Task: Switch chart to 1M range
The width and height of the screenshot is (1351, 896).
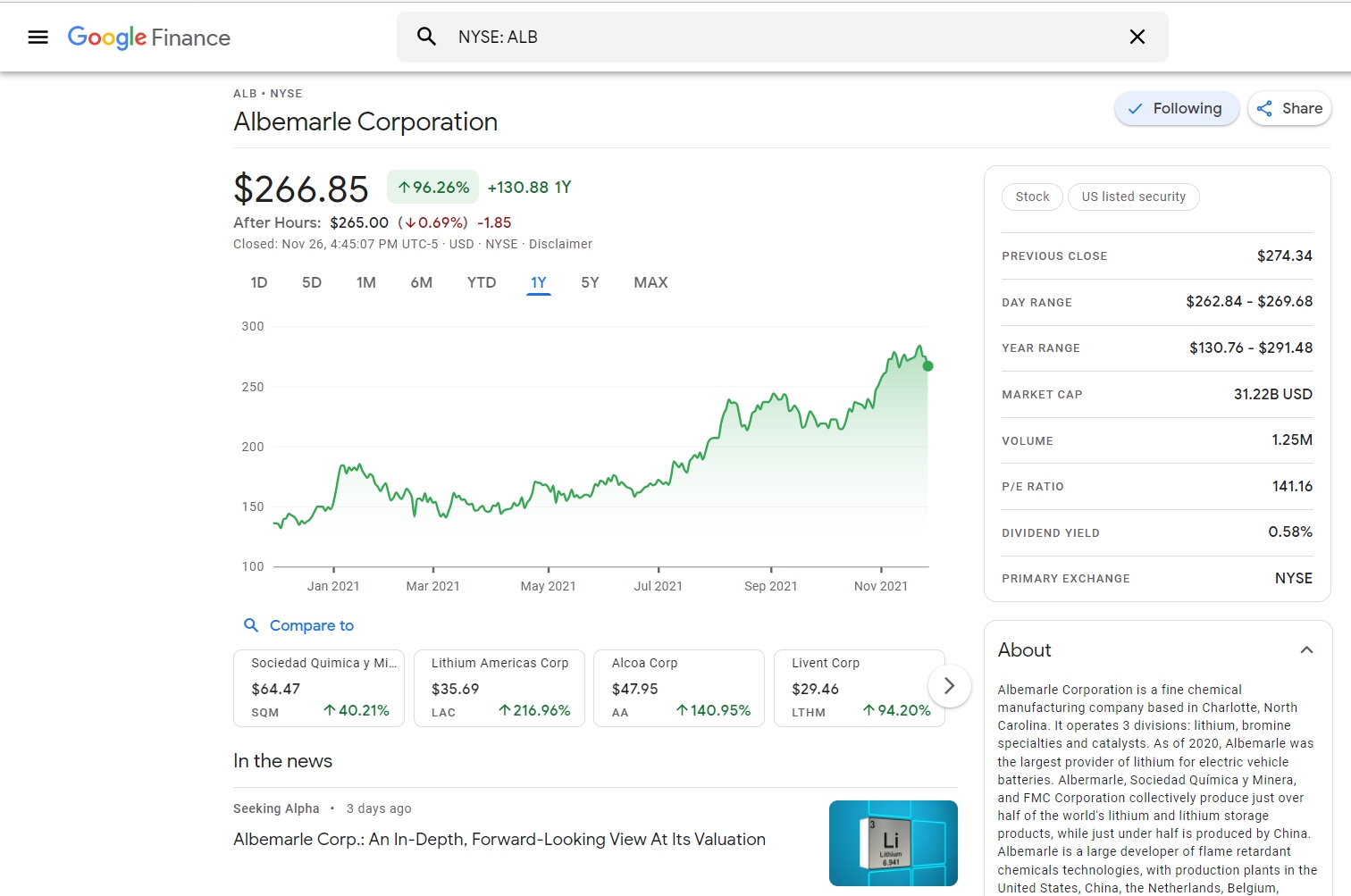Action: click(x=366, y=282)
